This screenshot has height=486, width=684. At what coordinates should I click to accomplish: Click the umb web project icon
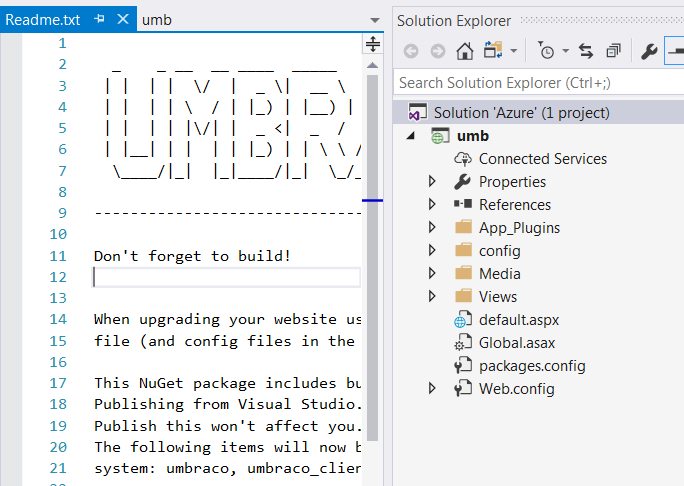pos(440,136)
